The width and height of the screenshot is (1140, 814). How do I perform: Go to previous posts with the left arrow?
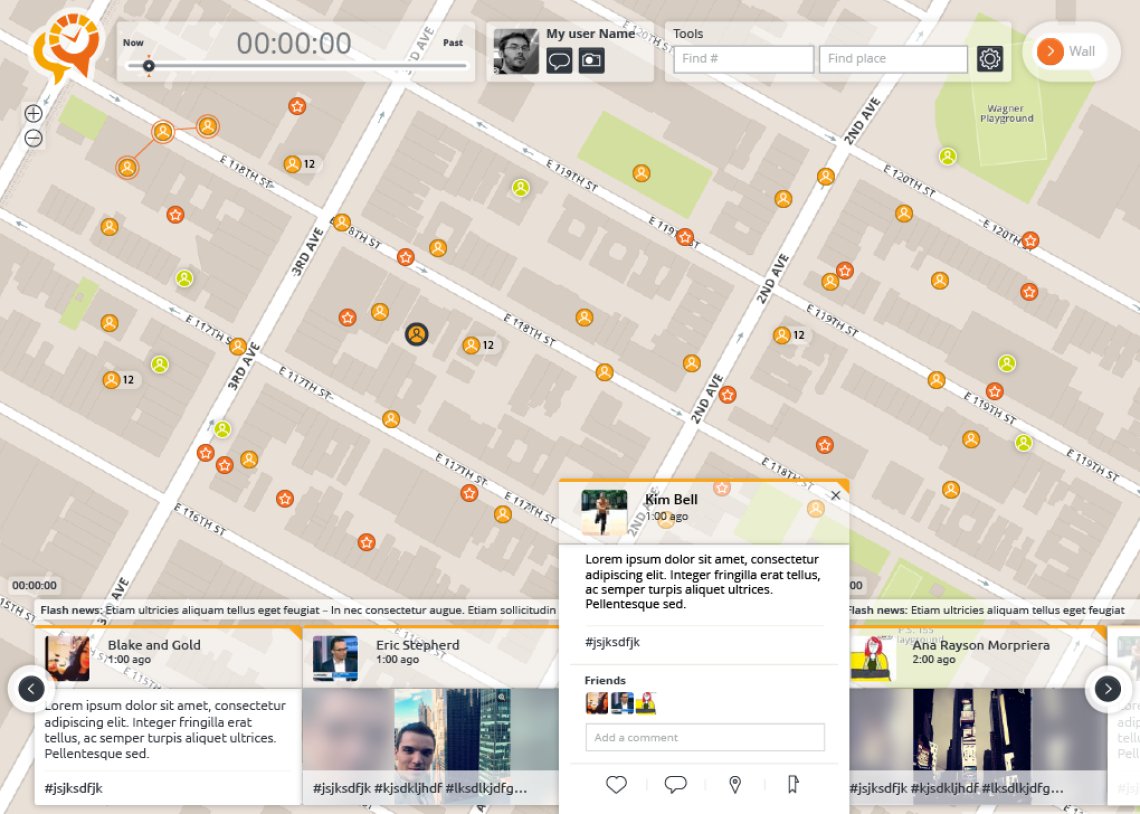(x=31, y=688)
